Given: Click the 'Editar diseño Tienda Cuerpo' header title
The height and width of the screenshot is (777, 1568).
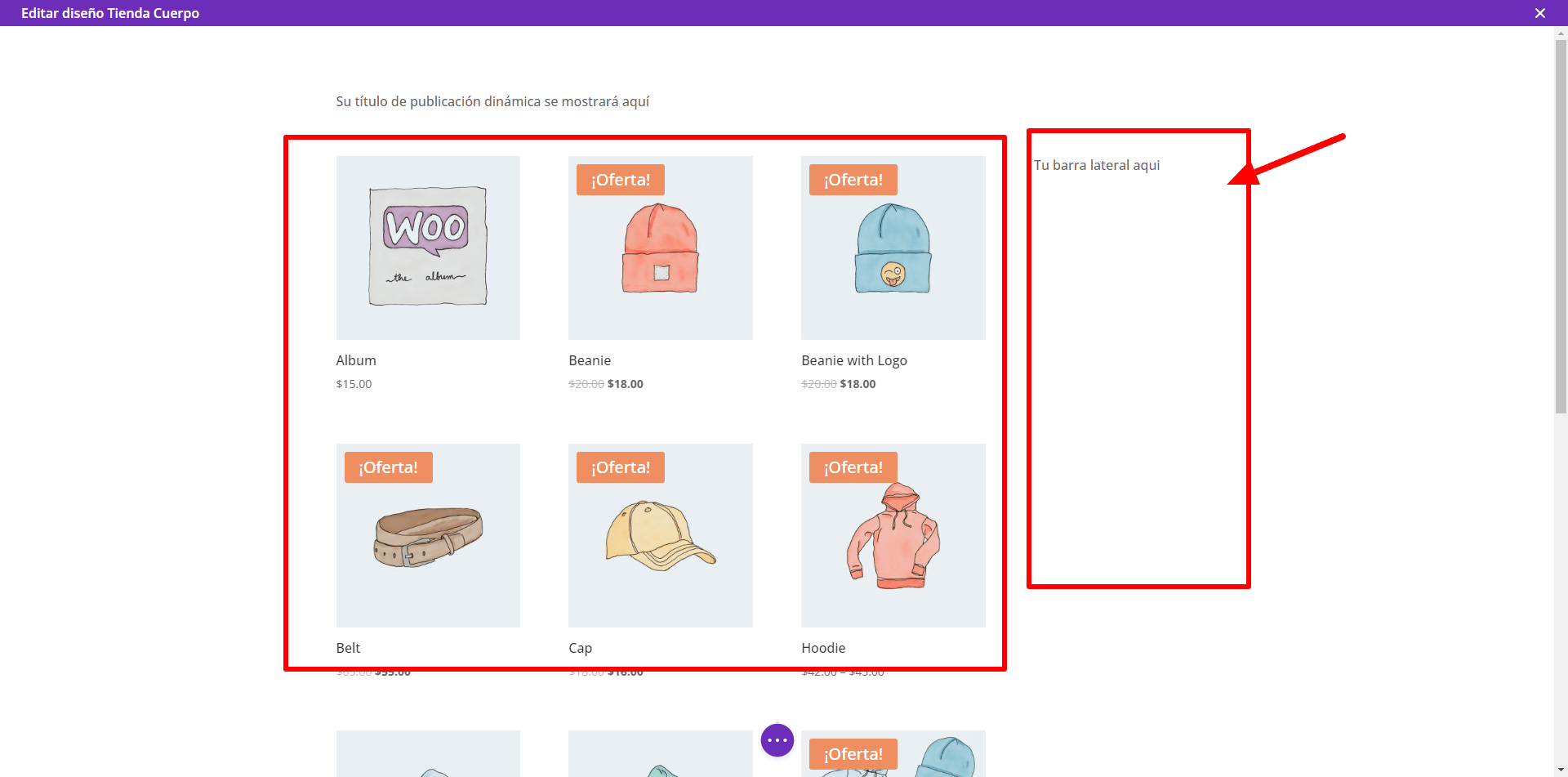Looking at the screenshot, I should coord(110,13).
